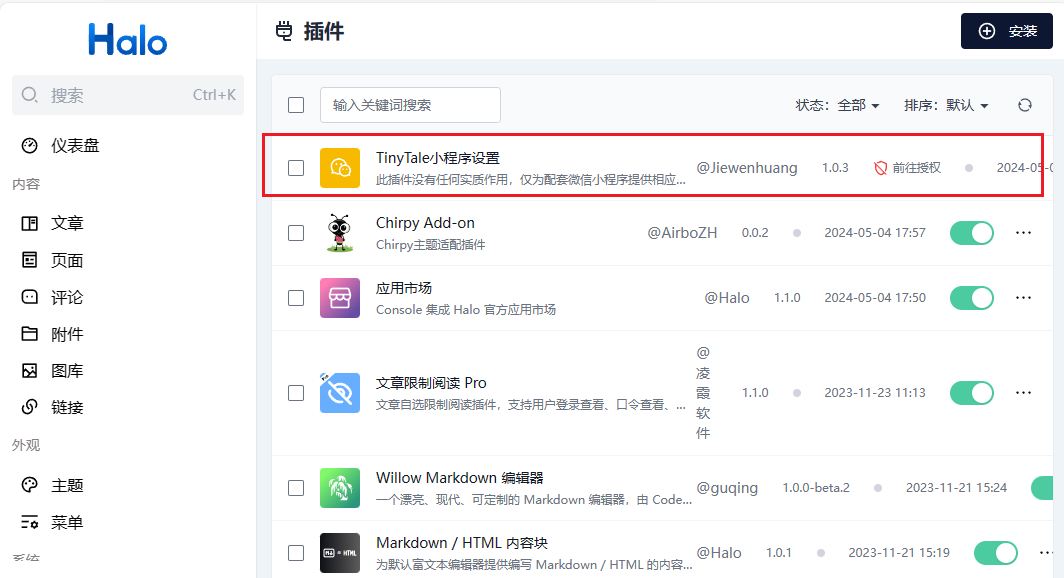Select the Chirpy Add-on row checkbox
1064x578 pixels.
(296, 233)
